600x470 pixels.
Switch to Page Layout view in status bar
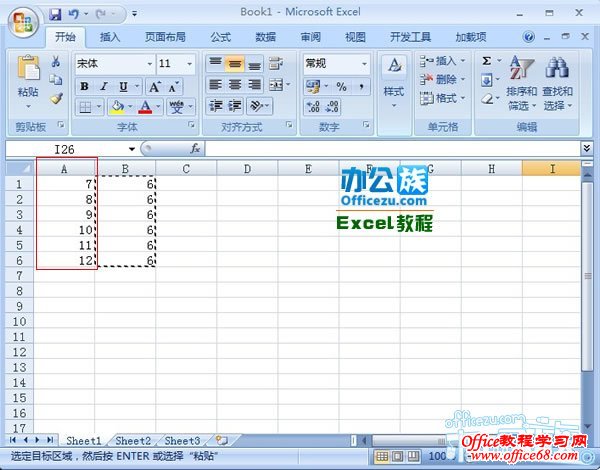pyautogui.click(x=398, y=456)
